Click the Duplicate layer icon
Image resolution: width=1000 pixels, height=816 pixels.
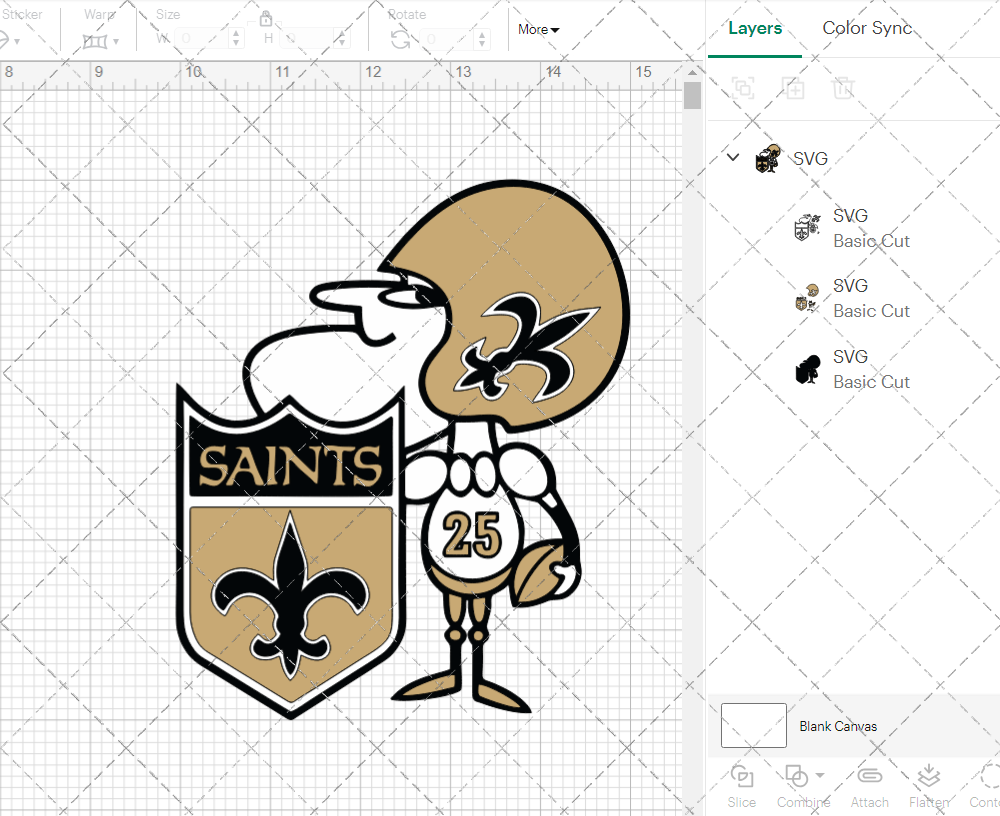794,88
